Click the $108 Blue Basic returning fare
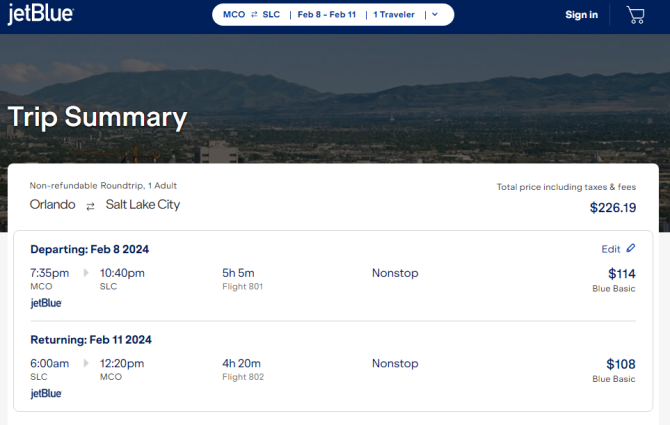Viewport: 670px width, 425px height. (614, 371)
